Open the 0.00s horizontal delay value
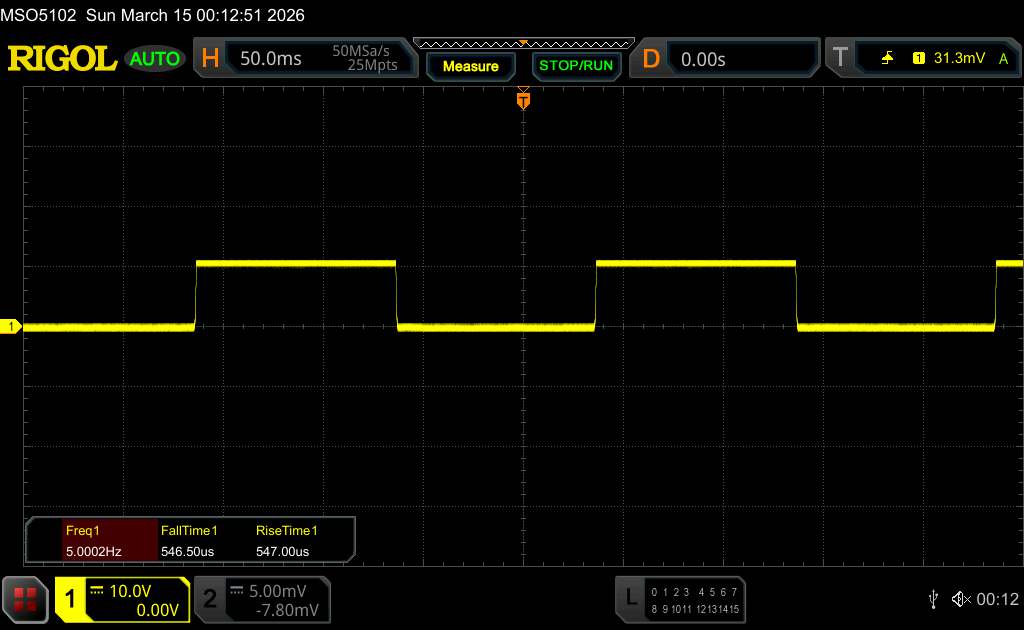The width and height of the screenshot is (1024, 630). 703,59
